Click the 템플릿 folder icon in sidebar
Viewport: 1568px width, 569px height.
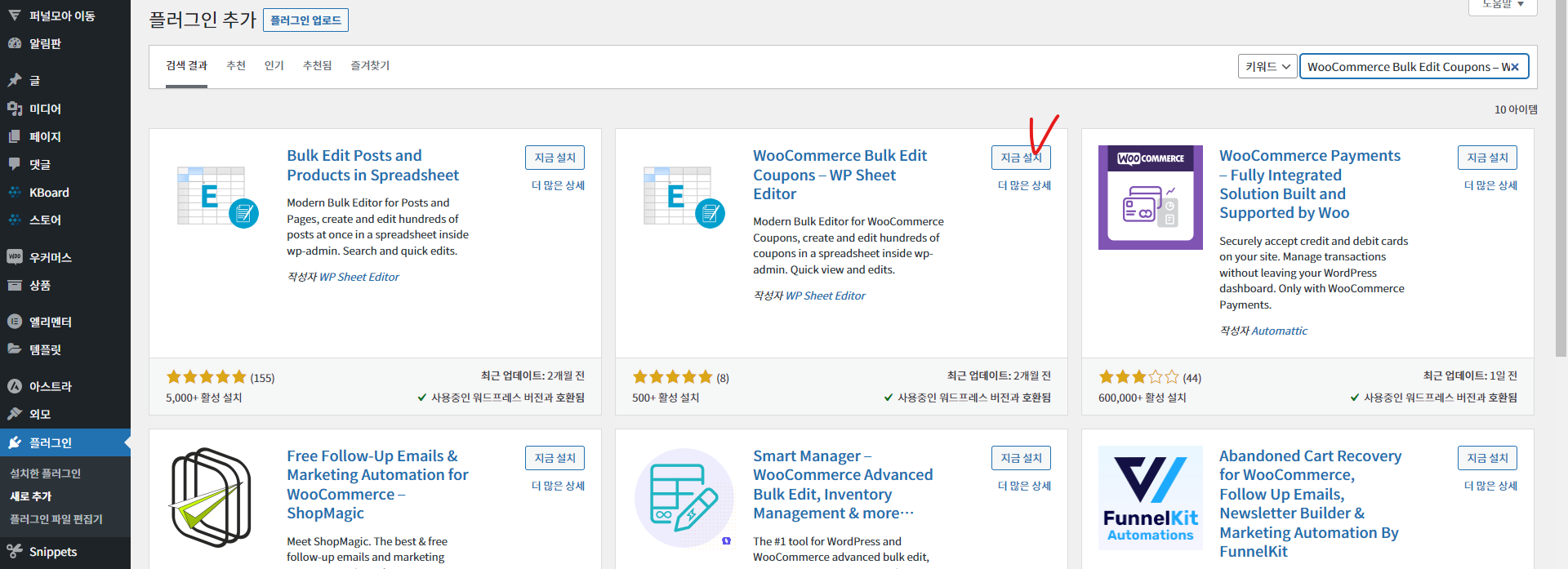click(x=15, y=349)
